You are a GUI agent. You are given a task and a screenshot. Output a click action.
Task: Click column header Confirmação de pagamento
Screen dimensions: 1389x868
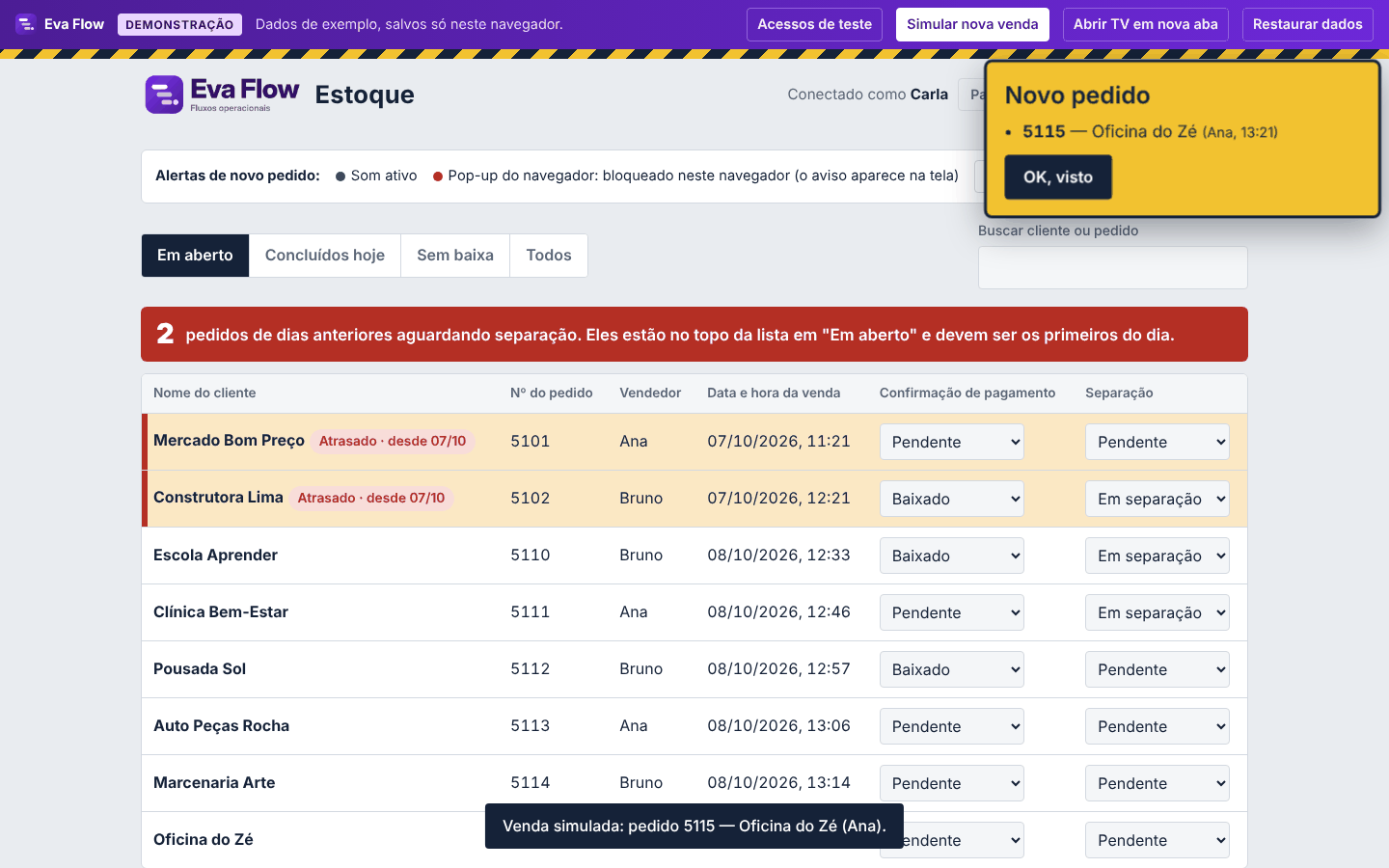point(967,393)
